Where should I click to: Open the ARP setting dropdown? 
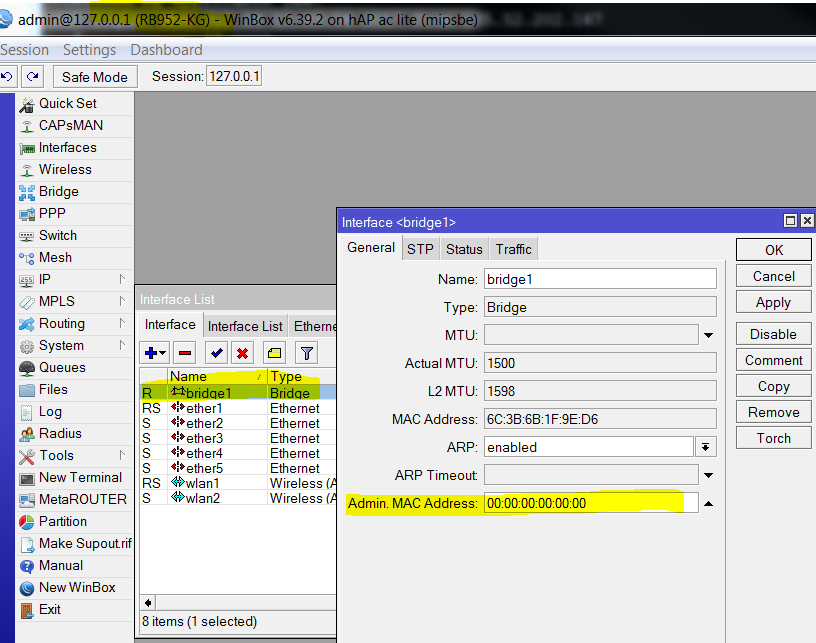click(706, 447)
